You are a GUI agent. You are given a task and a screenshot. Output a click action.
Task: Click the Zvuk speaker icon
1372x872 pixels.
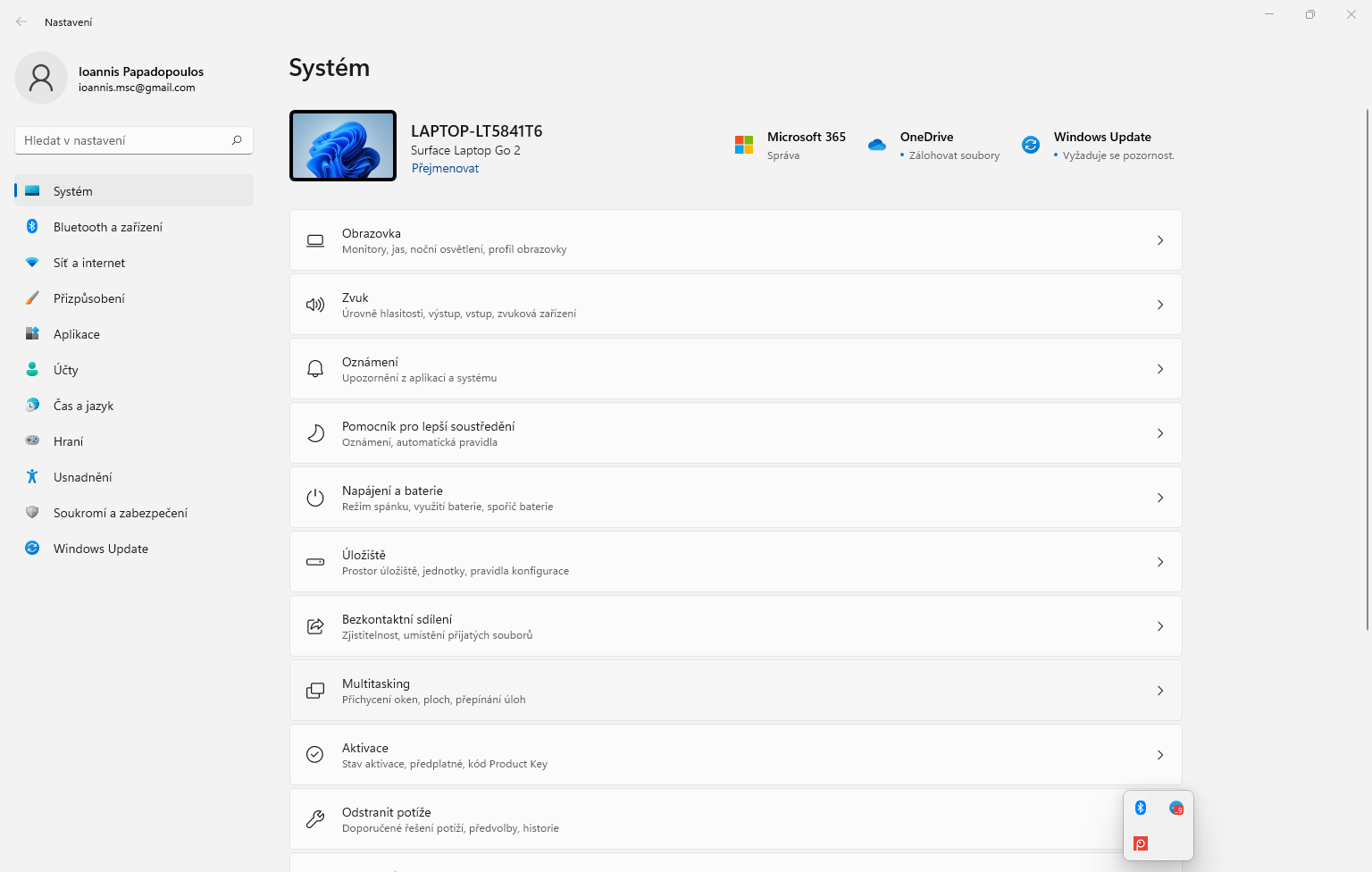pyautogui.click(x=315, y=305)
